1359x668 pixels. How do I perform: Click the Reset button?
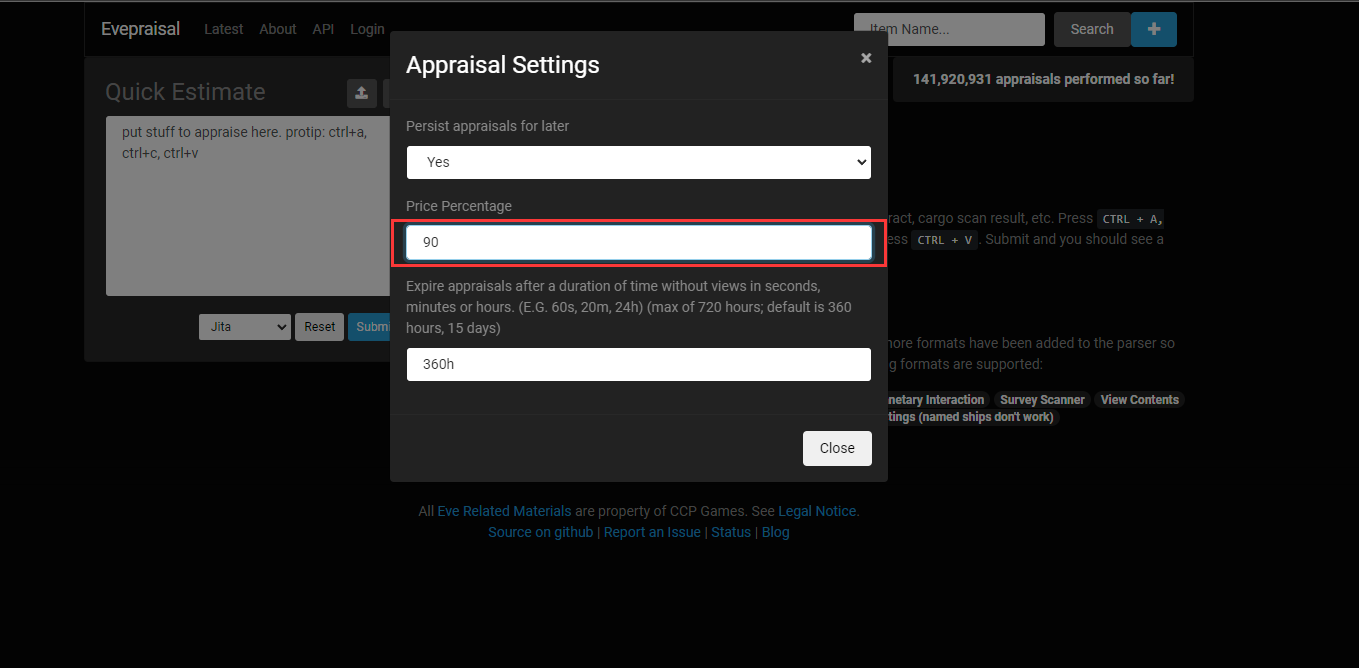coord(319,327)
